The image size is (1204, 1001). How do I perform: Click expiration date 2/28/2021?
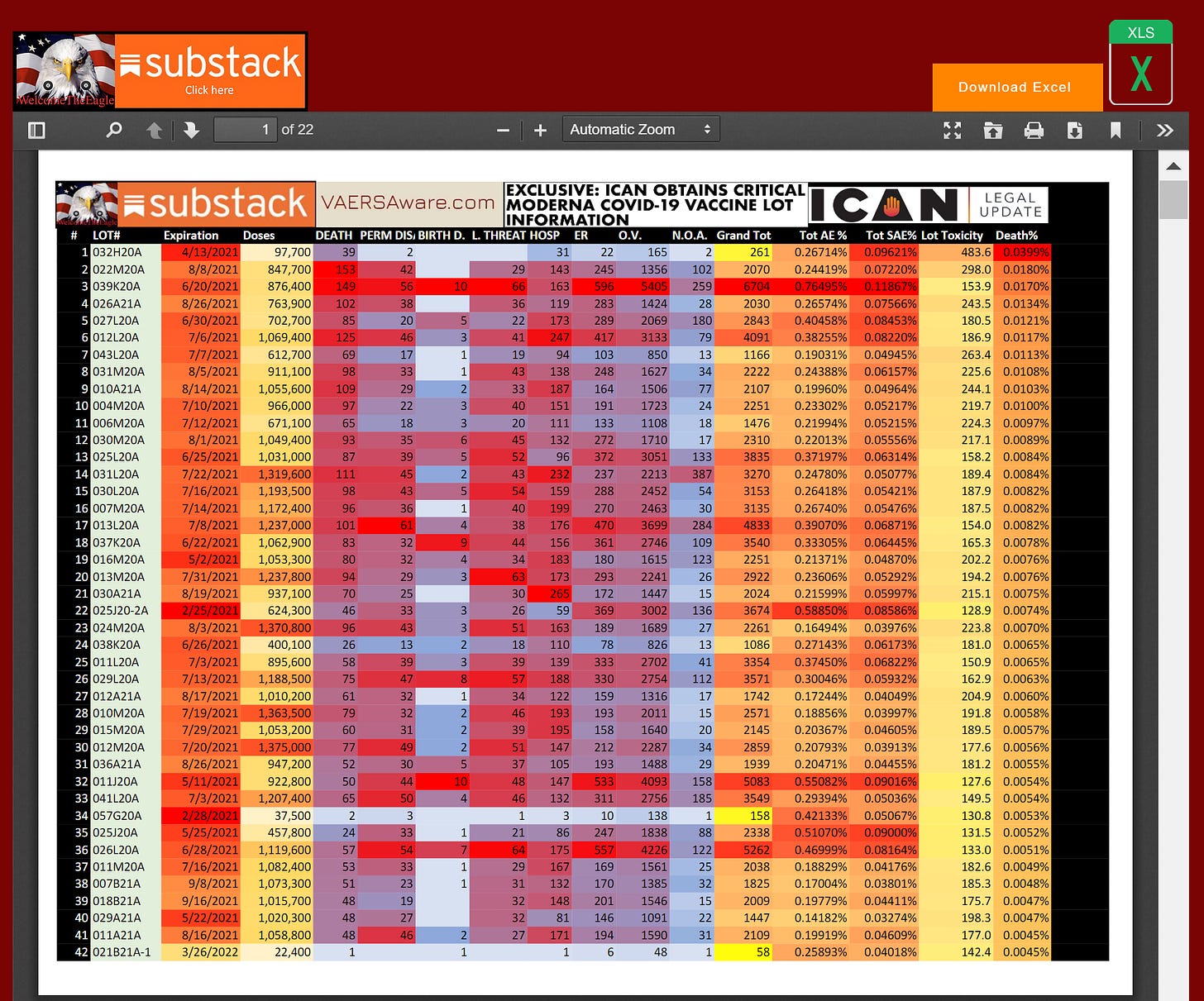(x=210, y=816)
